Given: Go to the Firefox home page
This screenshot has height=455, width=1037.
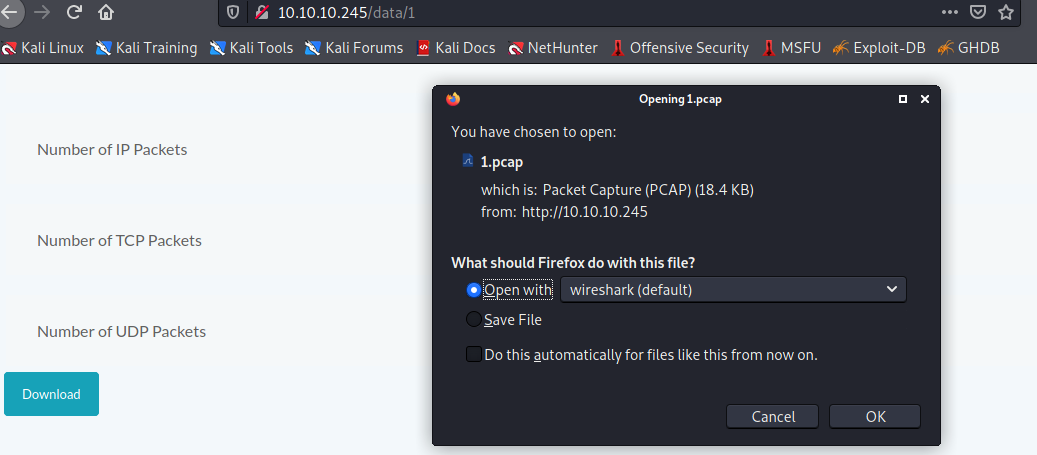Looking at the screenshot, I should (106, 13).
